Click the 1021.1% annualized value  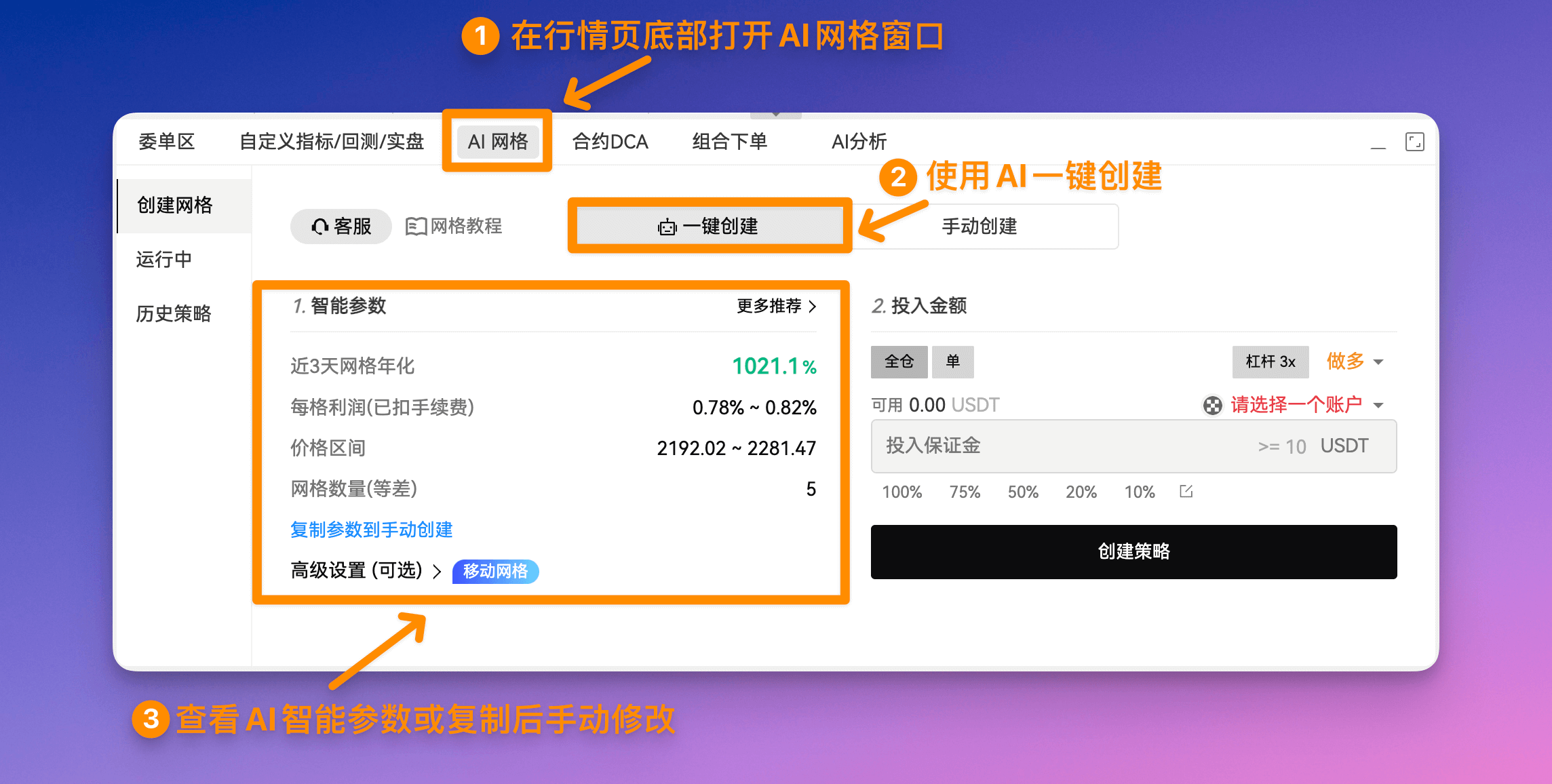pos(774,366)
